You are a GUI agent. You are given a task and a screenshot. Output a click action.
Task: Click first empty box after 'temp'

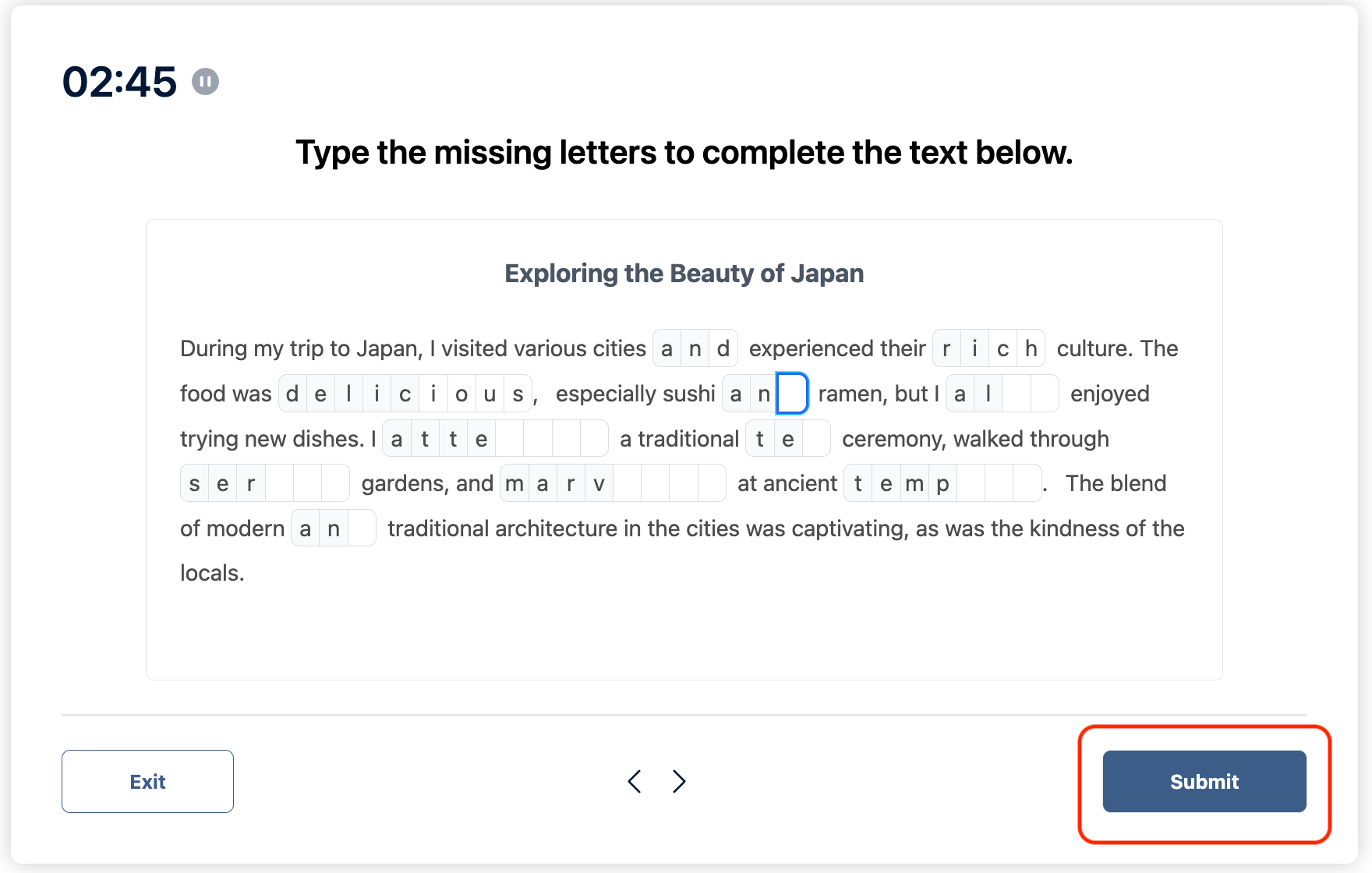point(971,483)
